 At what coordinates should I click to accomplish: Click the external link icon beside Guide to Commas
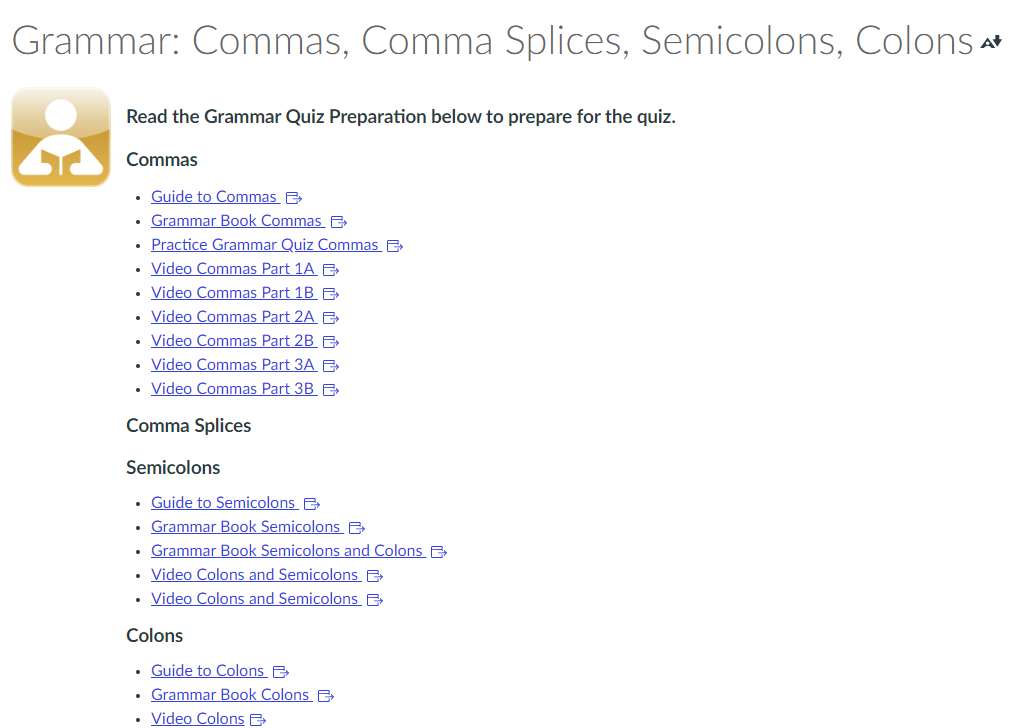point(294,198)
